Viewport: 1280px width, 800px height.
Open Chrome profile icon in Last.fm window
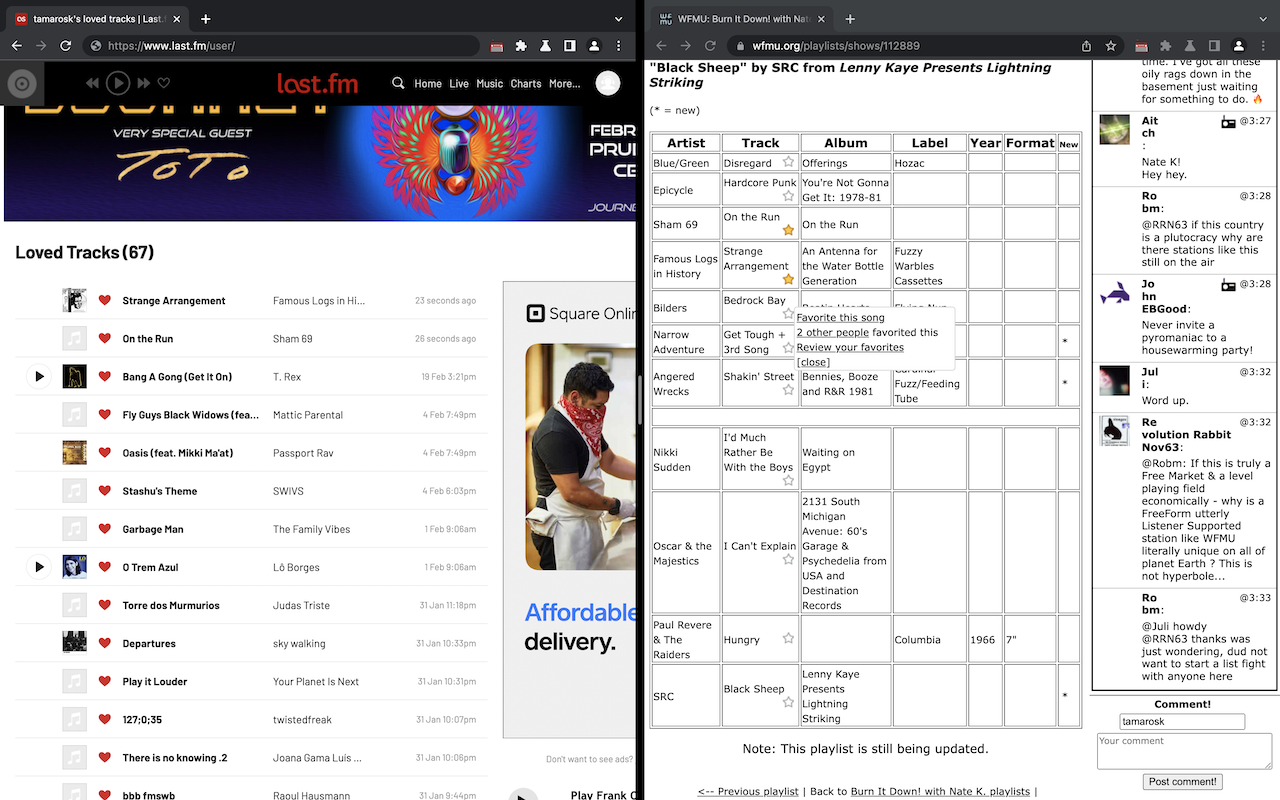click(594, 45)
